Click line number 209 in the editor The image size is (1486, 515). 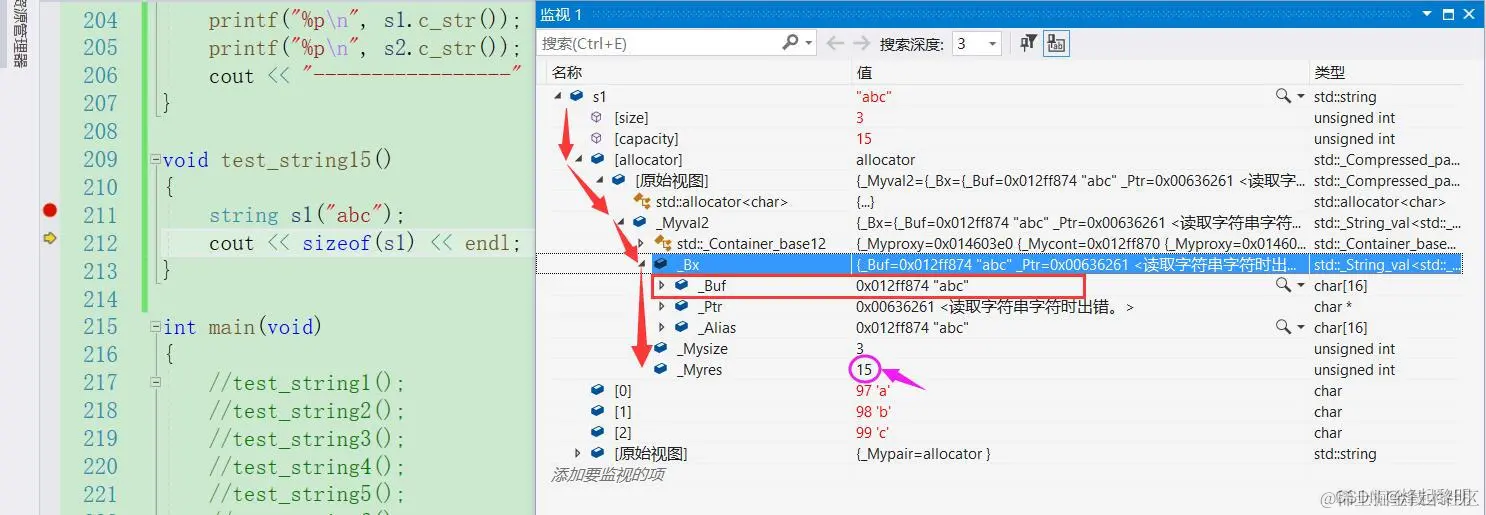point(99,159)
